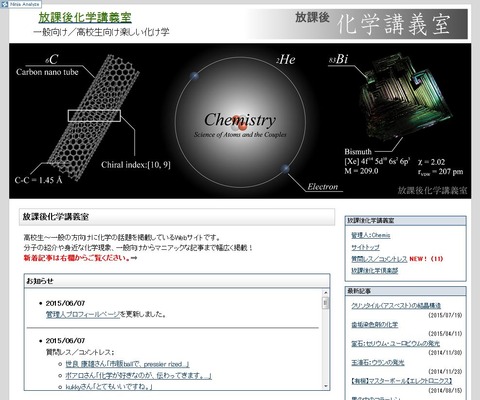Screen dimensions: 480x400
Task: Open the クリソタイル(アスベスト)の結晶構造 article
Action: point(396,306)
